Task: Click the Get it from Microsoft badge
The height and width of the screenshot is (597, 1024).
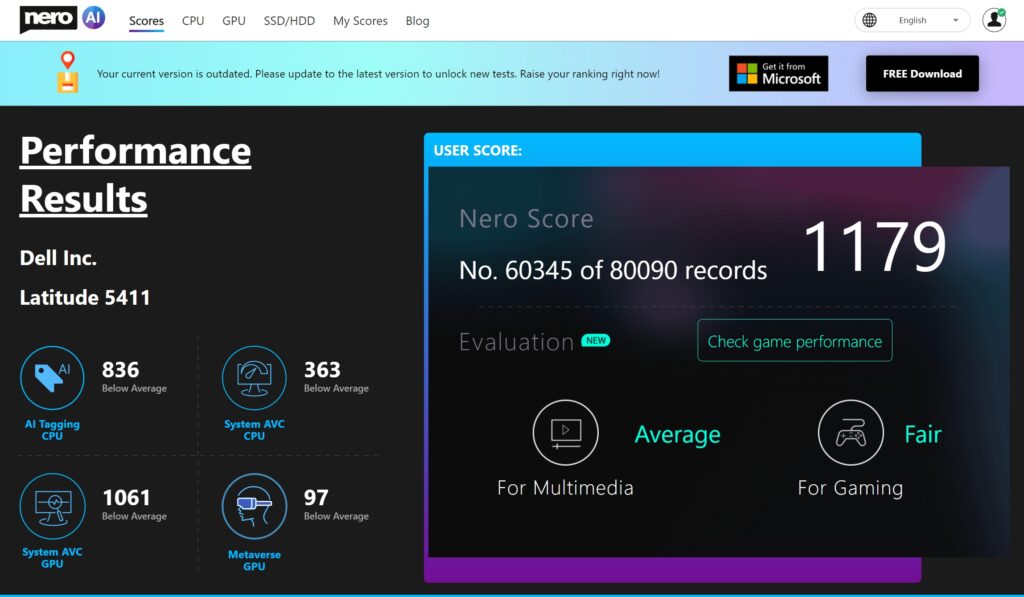Action: 778,73
